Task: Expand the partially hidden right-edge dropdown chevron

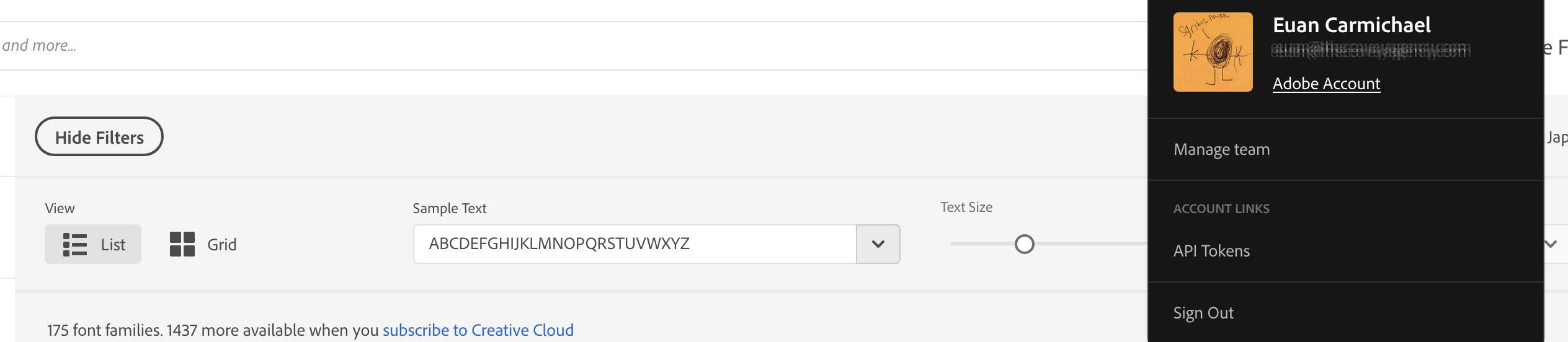Action: [1551, 244]
